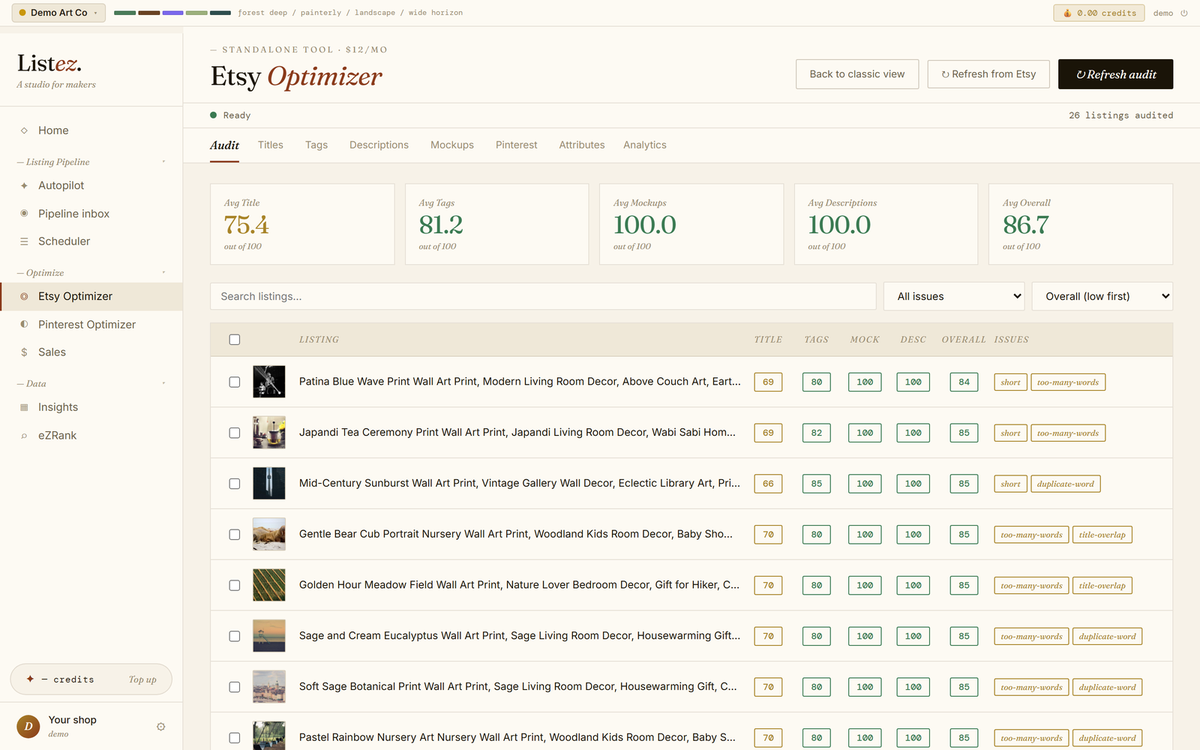
Task: Click the Insights square icon
Action: click(x=24, y=408)
